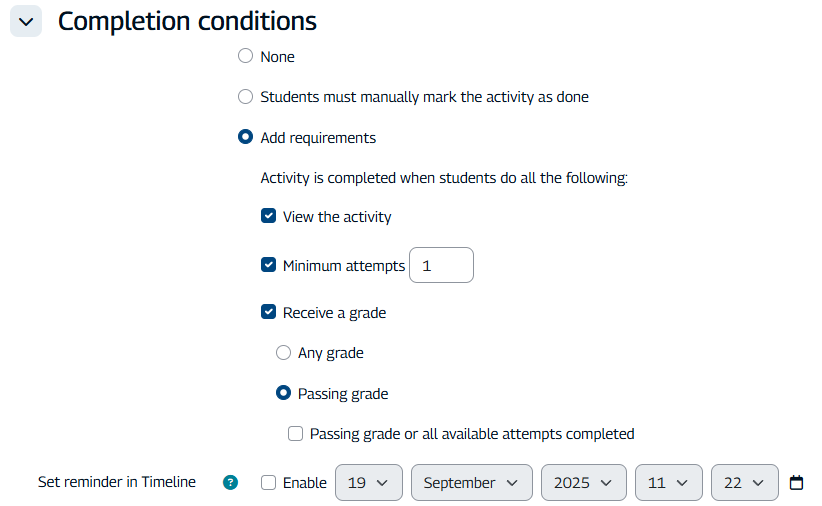The image size is (822, 506).
Task: Open the year dropdown showing 2025
Action: (x=583, y=483)
